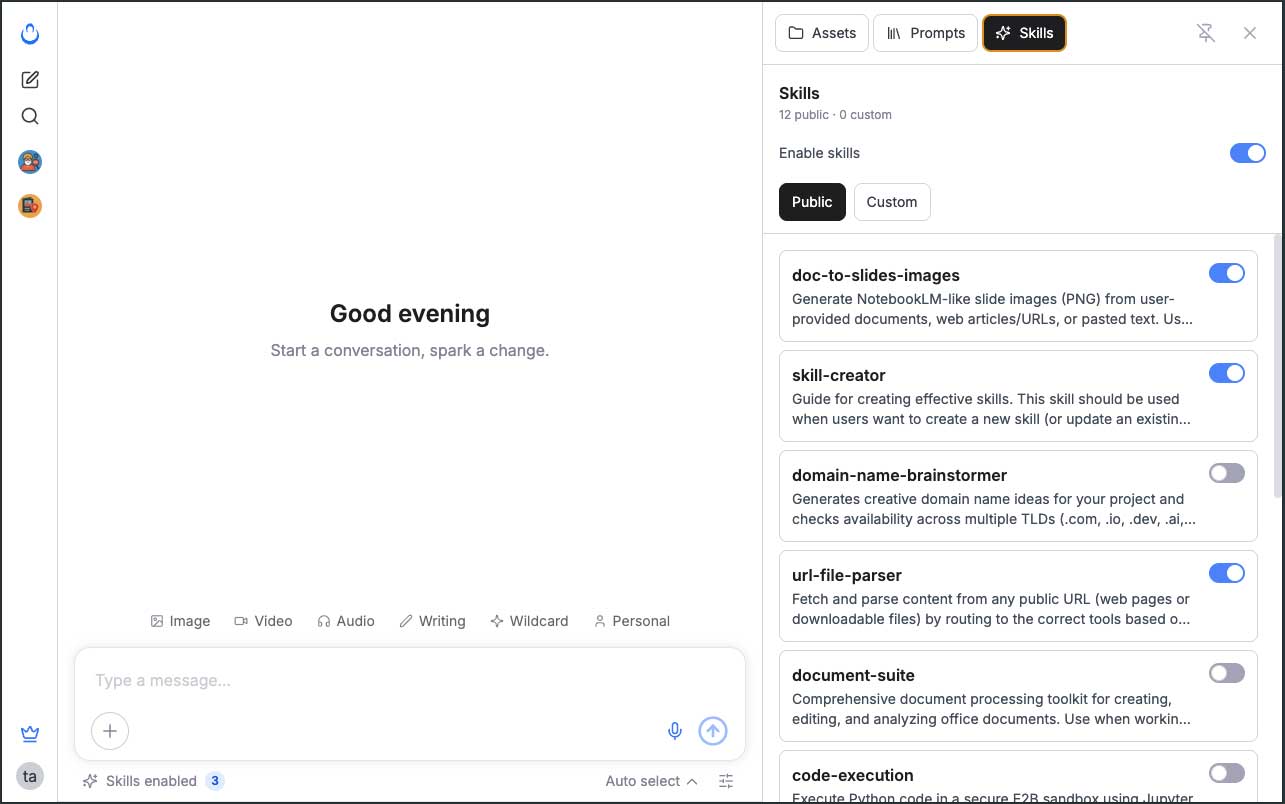Screen dimensions: 1285x804
Task: Open the settings sliders icon
Action: point(727,781)
